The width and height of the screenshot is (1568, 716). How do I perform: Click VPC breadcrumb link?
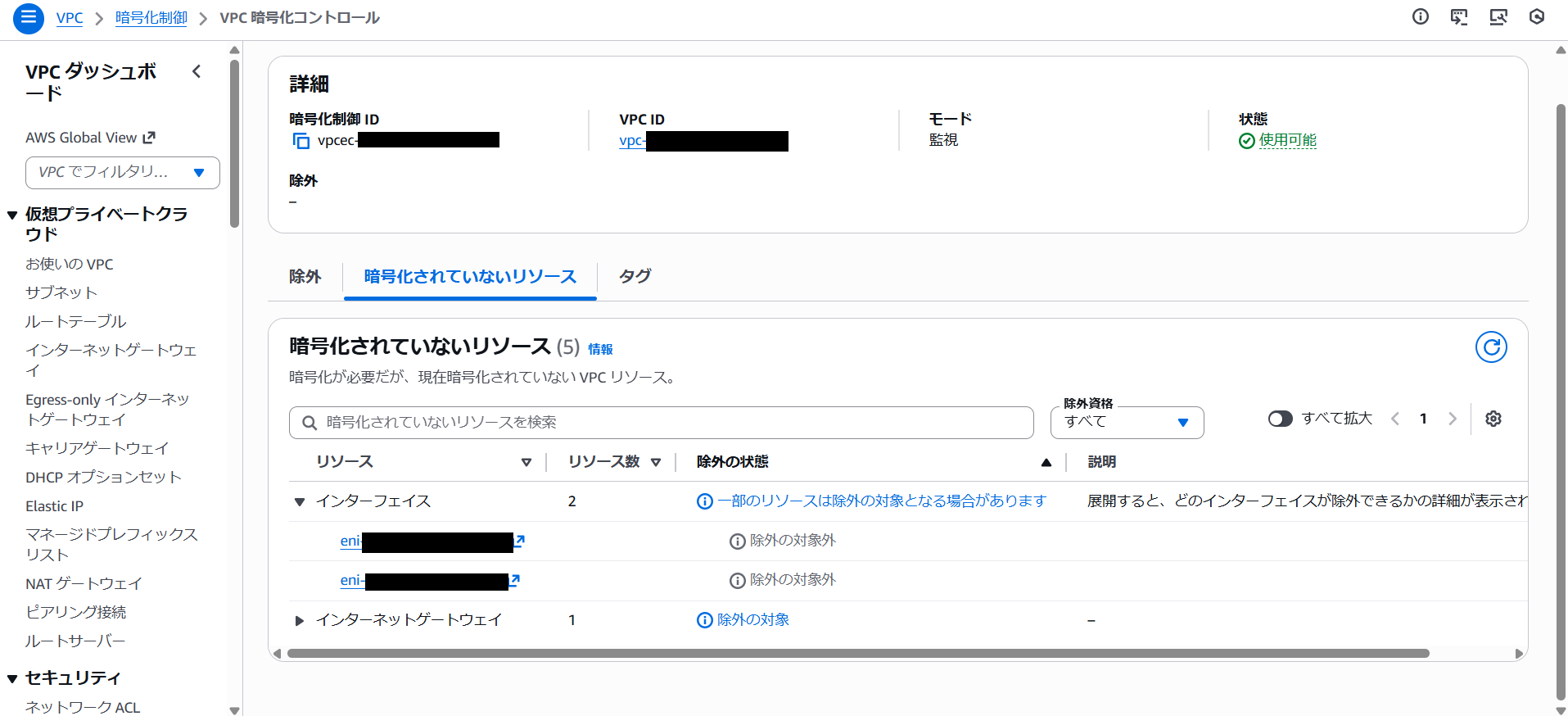(70, 18)
